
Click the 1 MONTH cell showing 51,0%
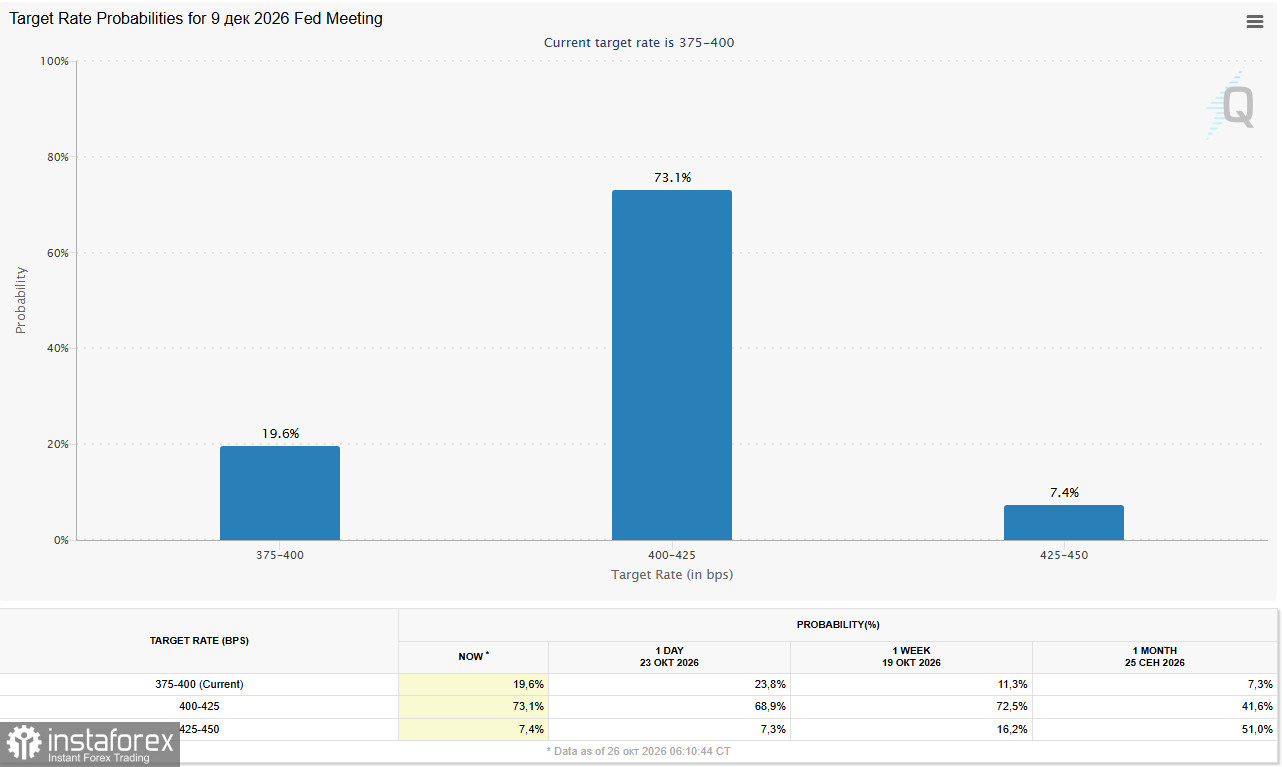(x=1155, y=729)
